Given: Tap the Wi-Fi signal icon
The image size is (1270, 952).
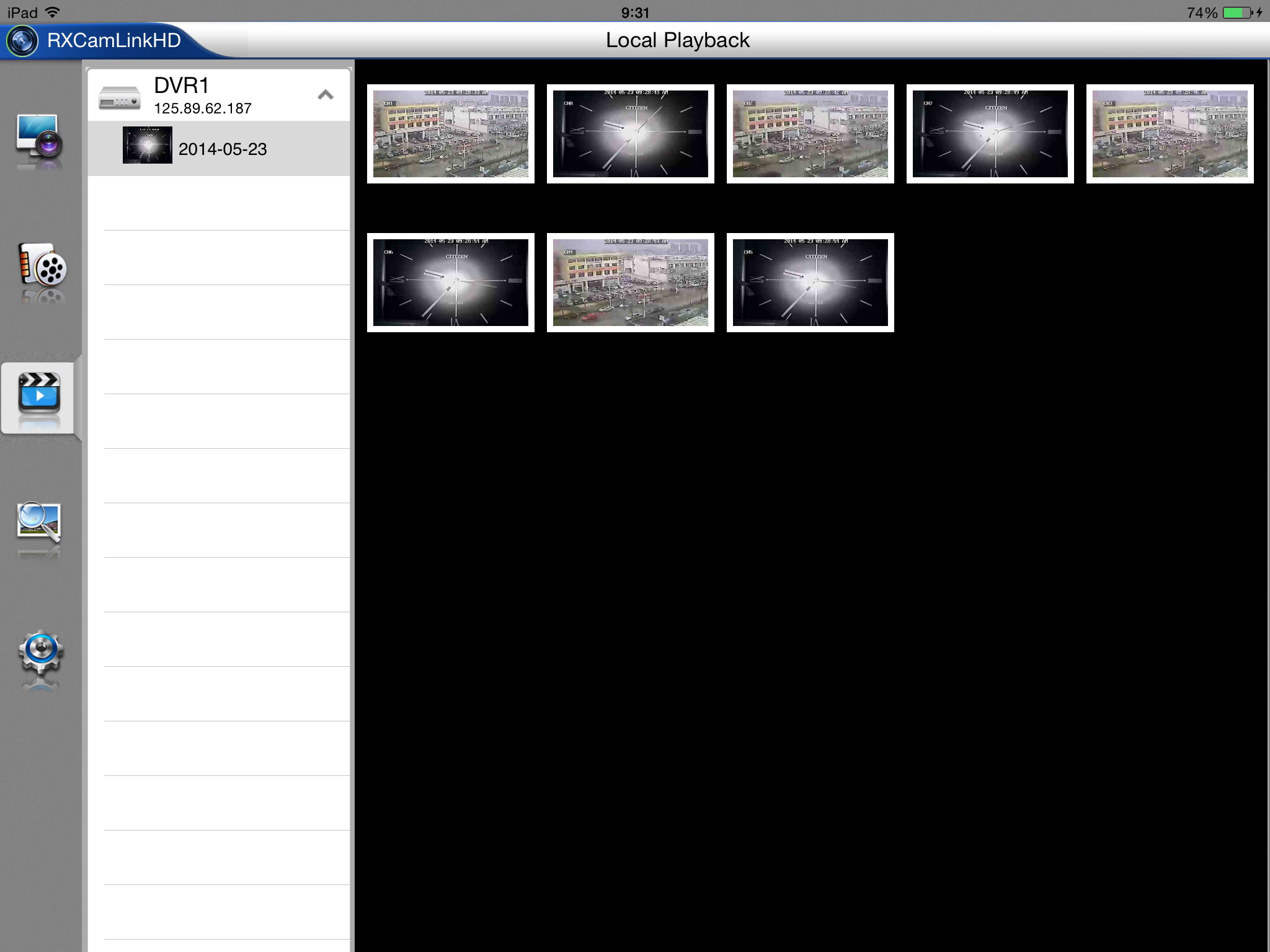Looking at the screenshot, I should pyautogui.click(x=53, y=12).
